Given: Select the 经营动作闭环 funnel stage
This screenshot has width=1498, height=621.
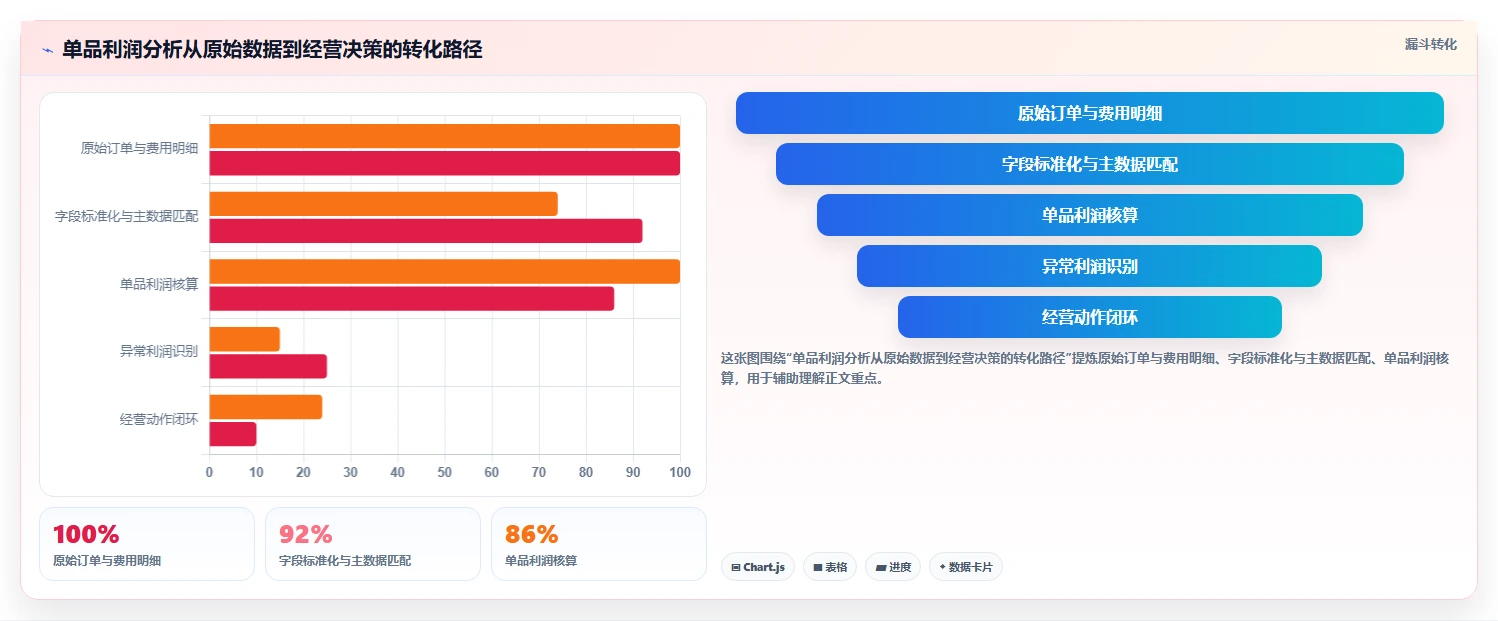Looking at the screenshot, I should [1089, 317].
